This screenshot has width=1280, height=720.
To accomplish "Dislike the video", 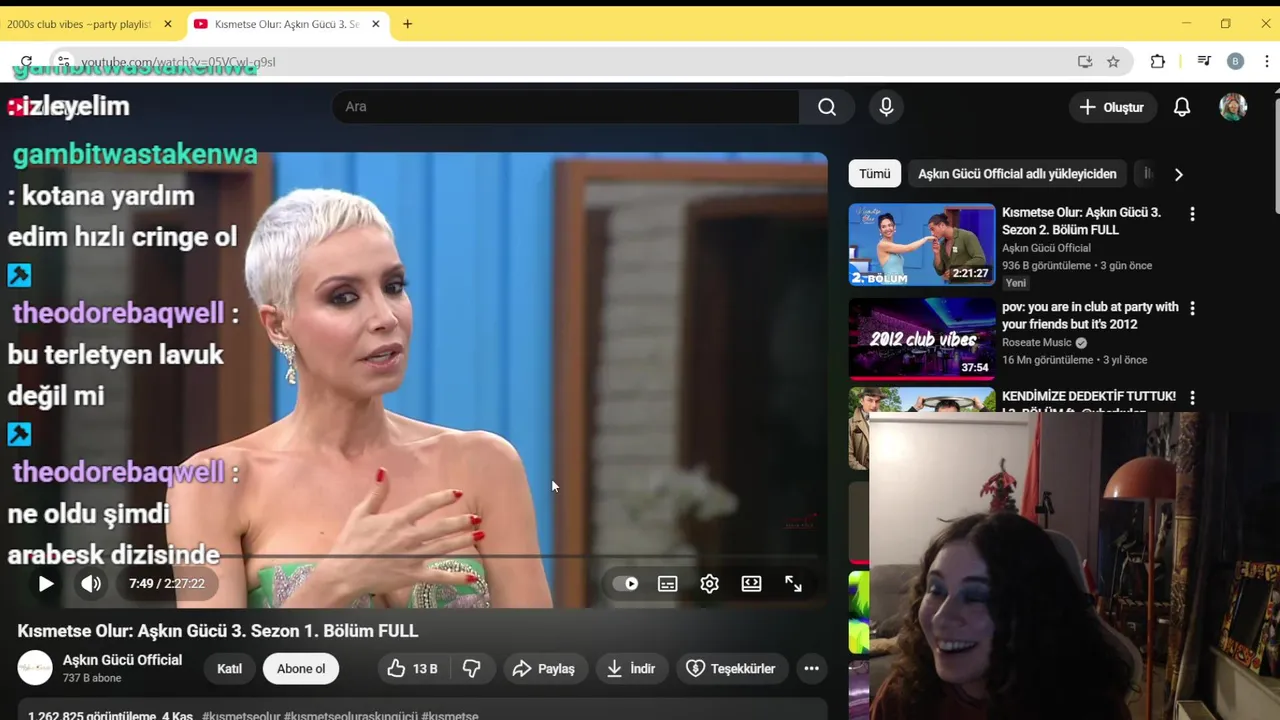I will pos(472,668).
